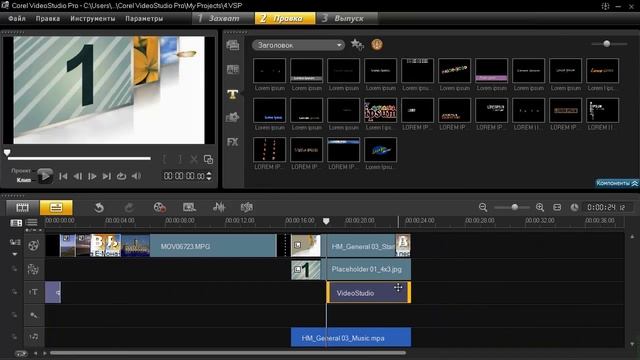Viewport: 640px width, 360px height.
Task: Open the Файл menu
Action: 17,18
